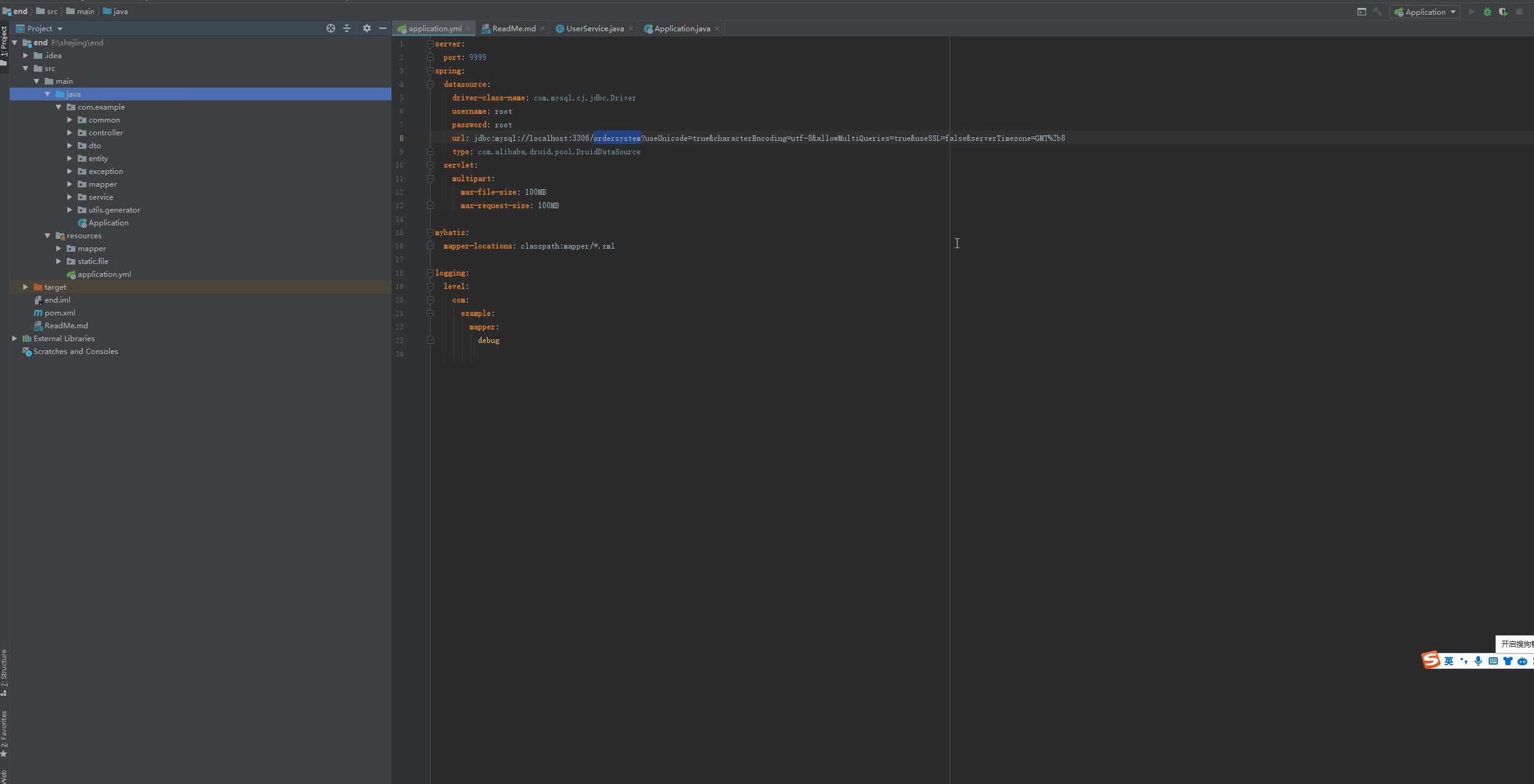1534x784 pixels.
Task: Click the locate/scroll from source icon
Action: click(331, 28)
